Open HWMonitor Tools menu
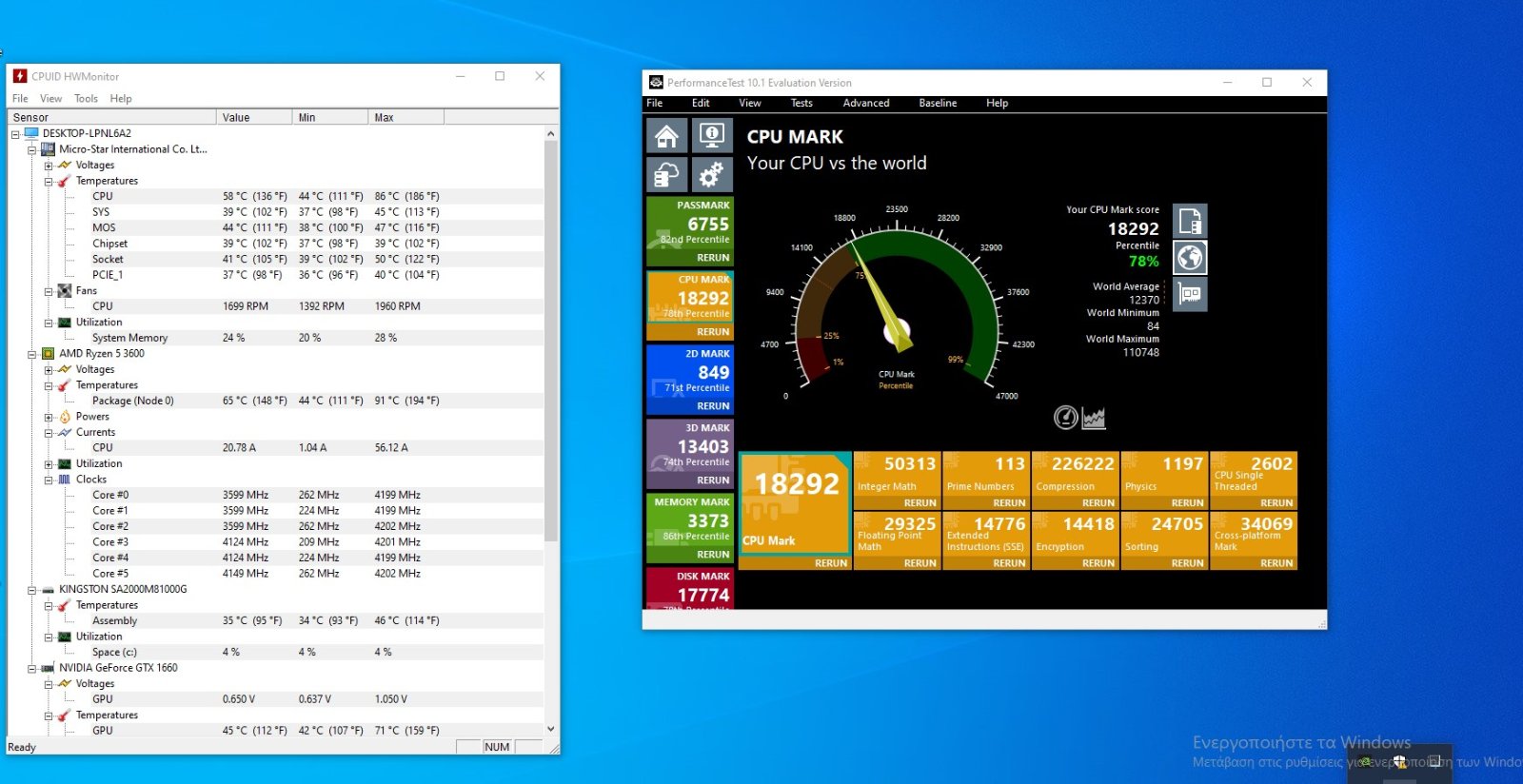 point(86,98)
